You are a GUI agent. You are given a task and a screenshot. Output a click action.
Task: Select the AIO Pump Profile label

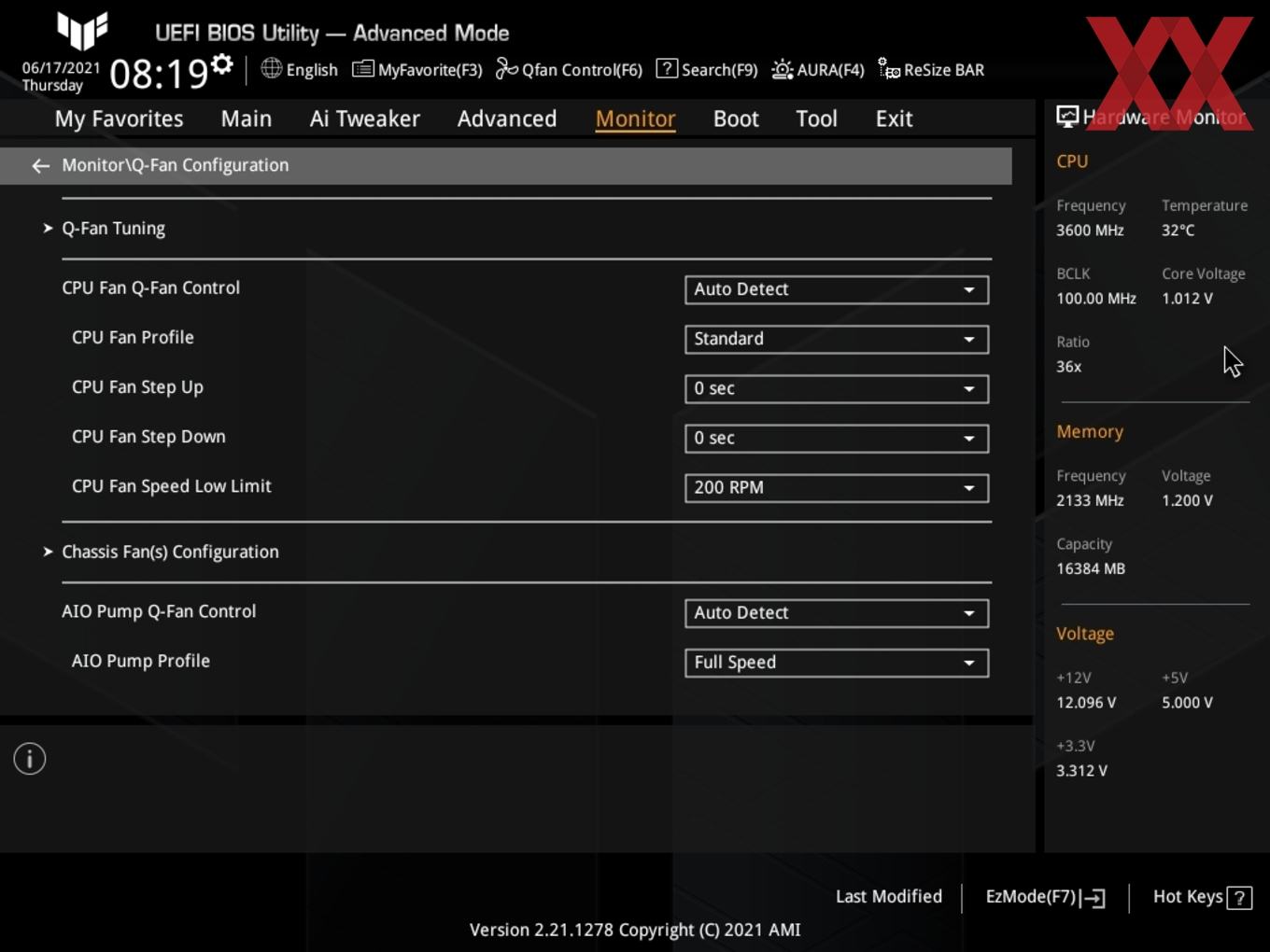click(x=141, y=661)
